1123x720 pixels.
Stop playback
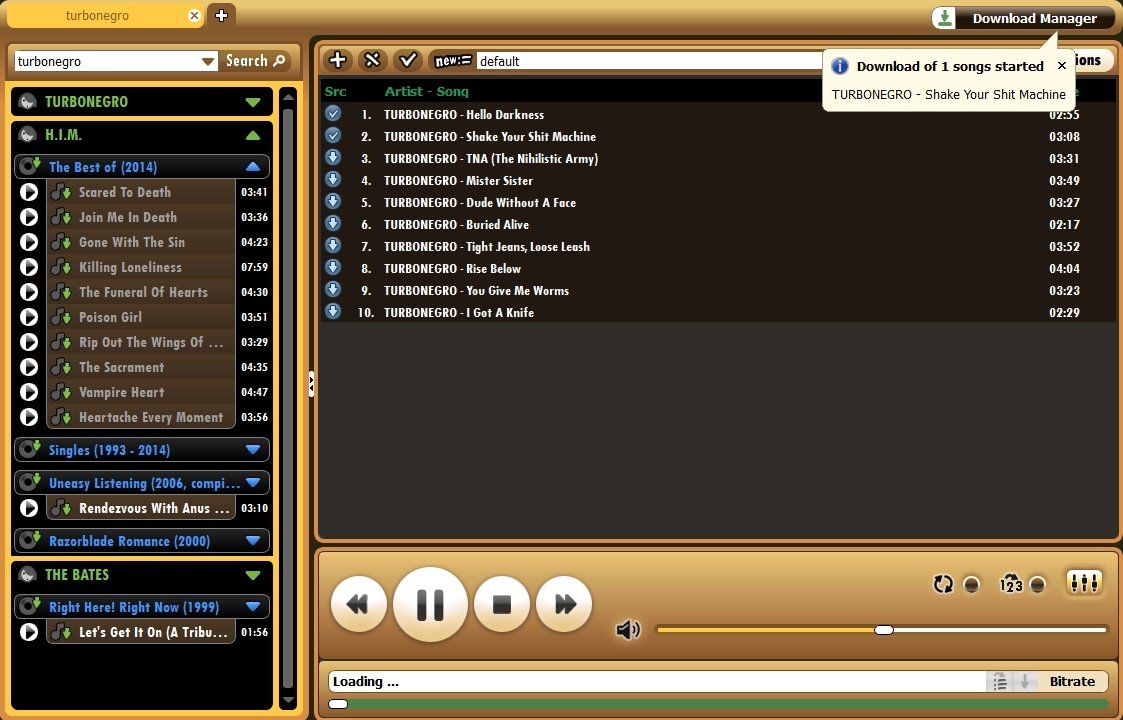tap(502, 605)
